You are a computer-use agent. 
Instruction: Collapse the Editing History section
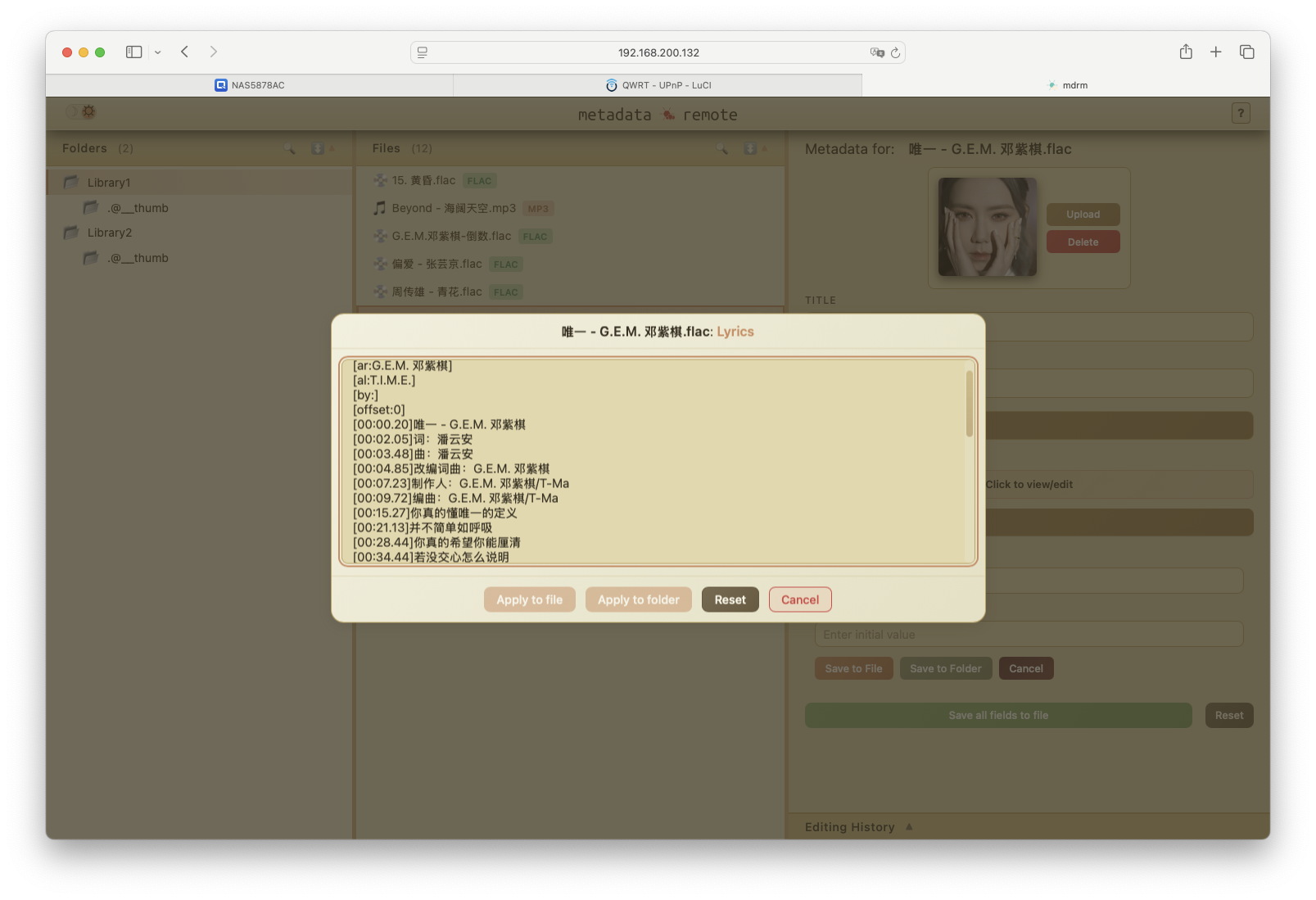pos(909,826)
